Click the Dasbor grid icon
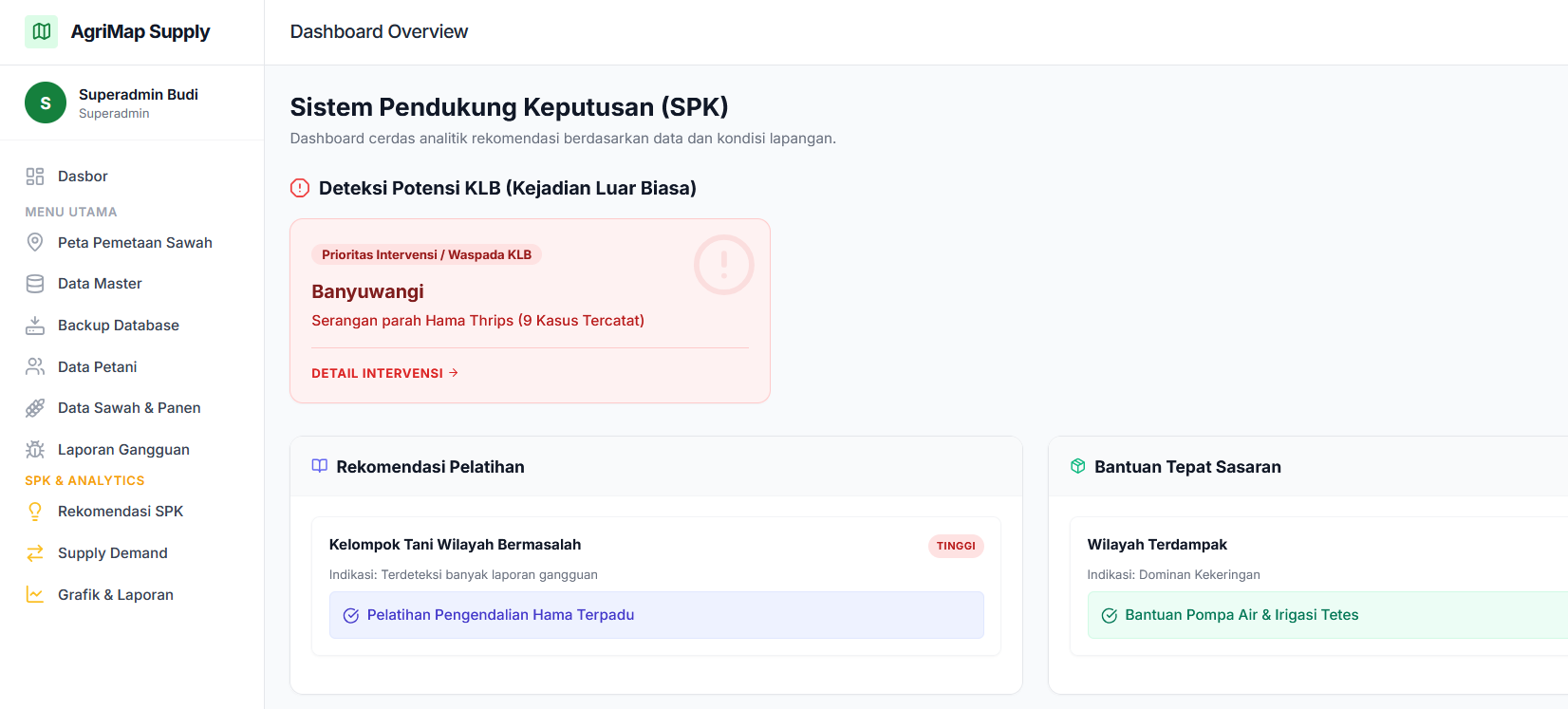The height and width of the screenshot is (709, 1568). pyautogui.click(x=35, y=177)
